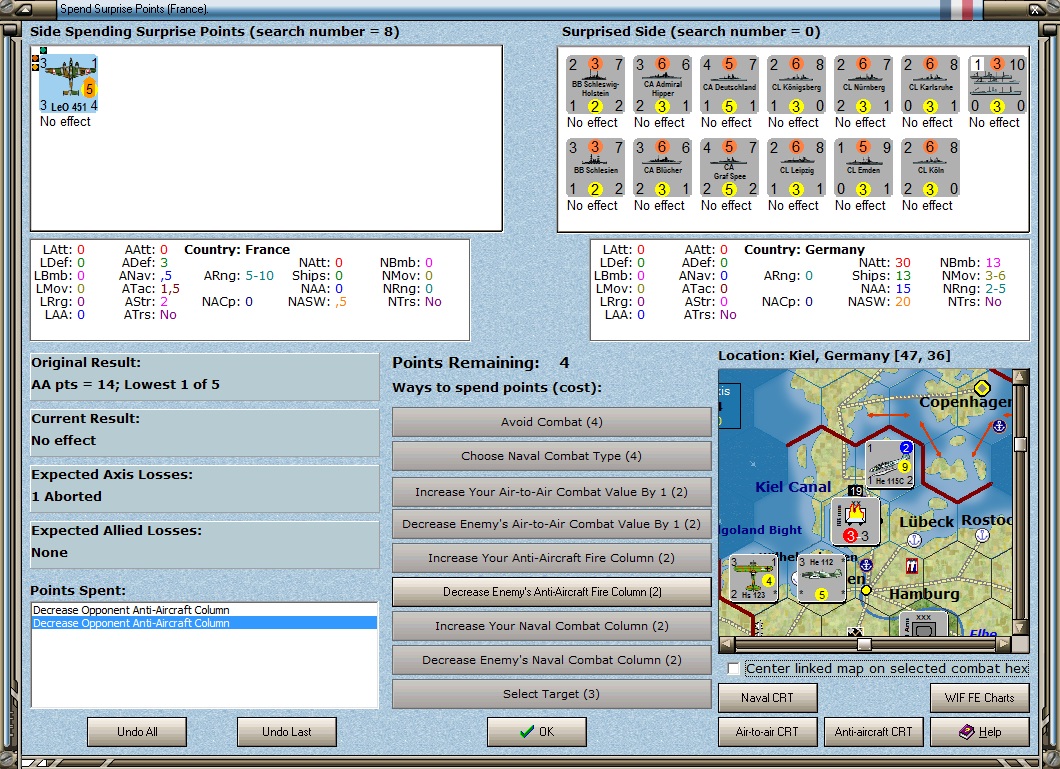Viewport: 1060px width, 769px height.
Task: Select the CA Admiral Hipper ship counter
Action: coord(662,85)
